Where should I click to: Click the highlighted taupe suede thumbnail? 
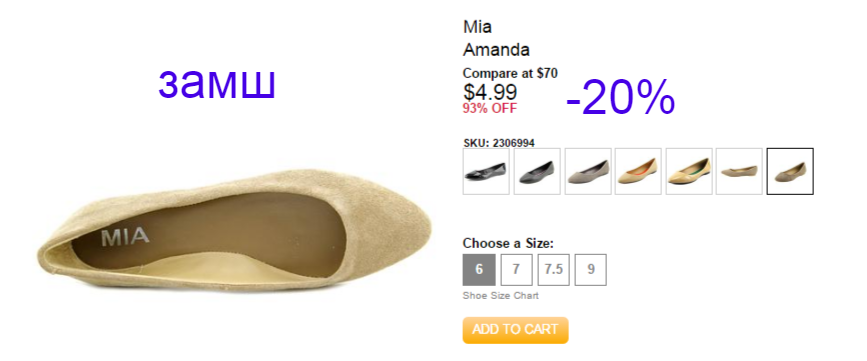tap(790, 171)
